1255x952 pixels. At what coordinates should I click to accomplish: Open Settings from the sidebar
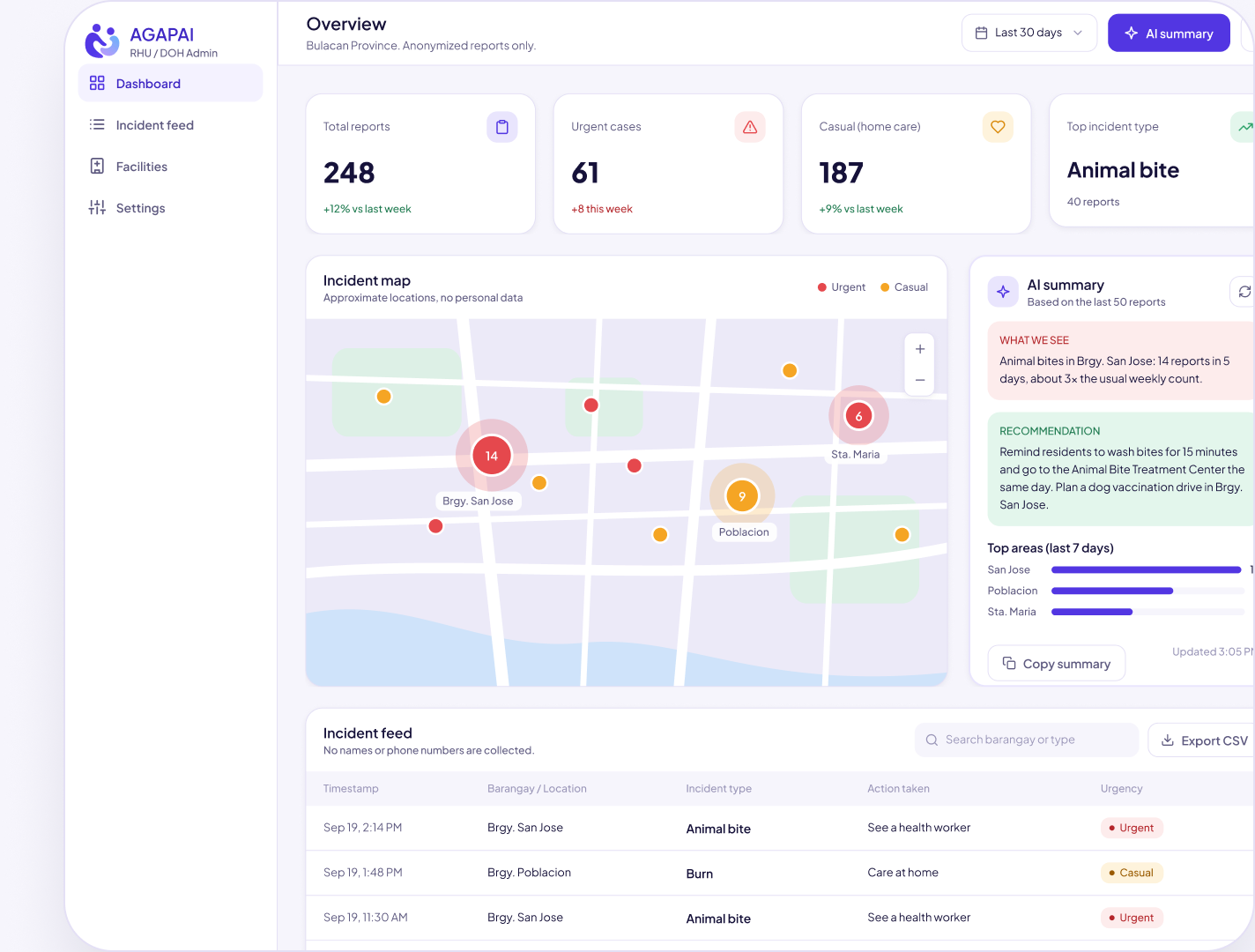170,208
